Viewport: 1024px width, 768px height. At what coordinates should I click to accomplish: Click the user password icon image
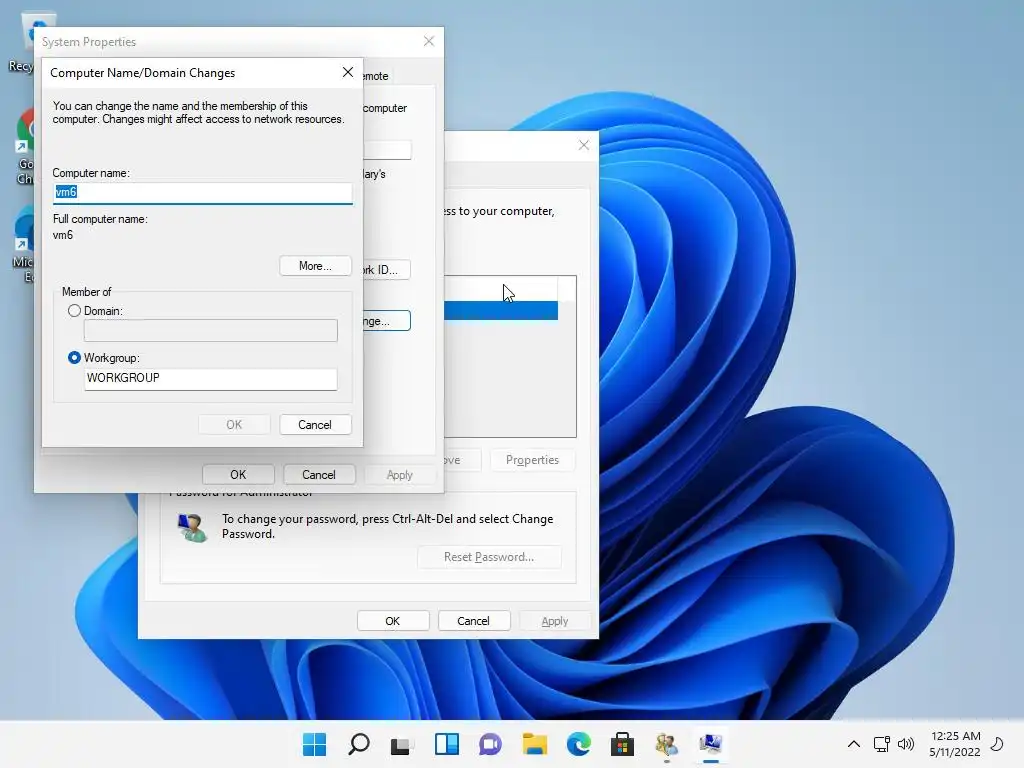pos(192,527)
